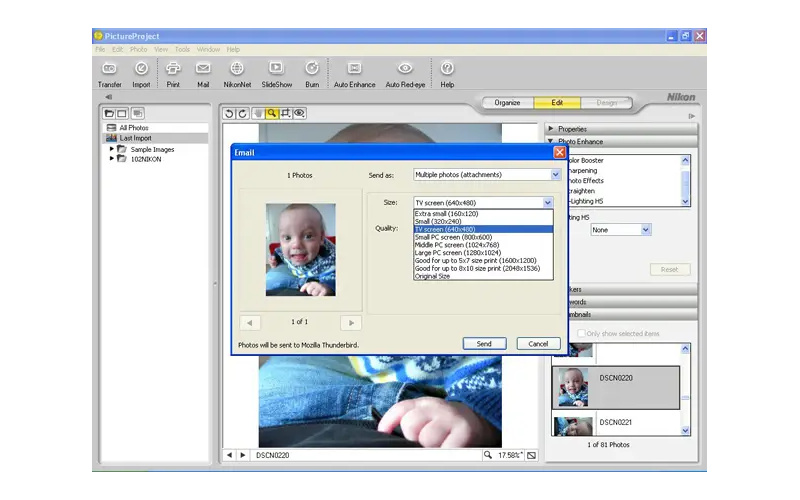The height and width of the screenshot is (500, 800).
Task: Select Small PC screen (800x600)
Action: [x=483, y=237]
